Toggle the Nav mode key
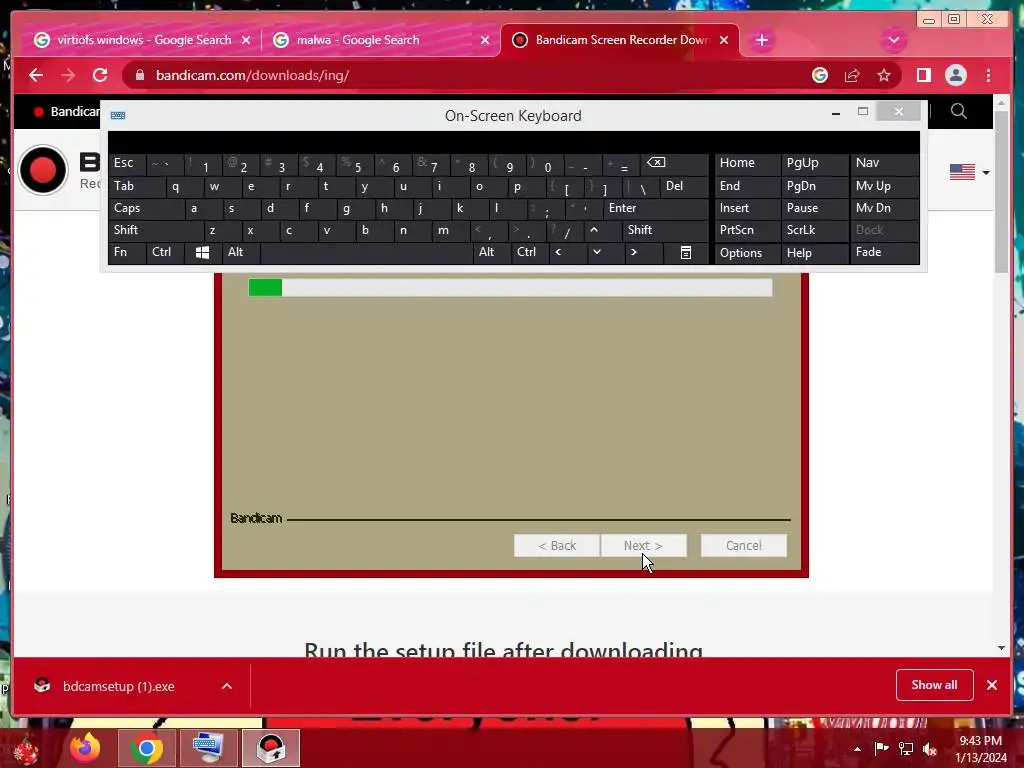The height and width of the screenshot is (768, 1024). [884, 163]
